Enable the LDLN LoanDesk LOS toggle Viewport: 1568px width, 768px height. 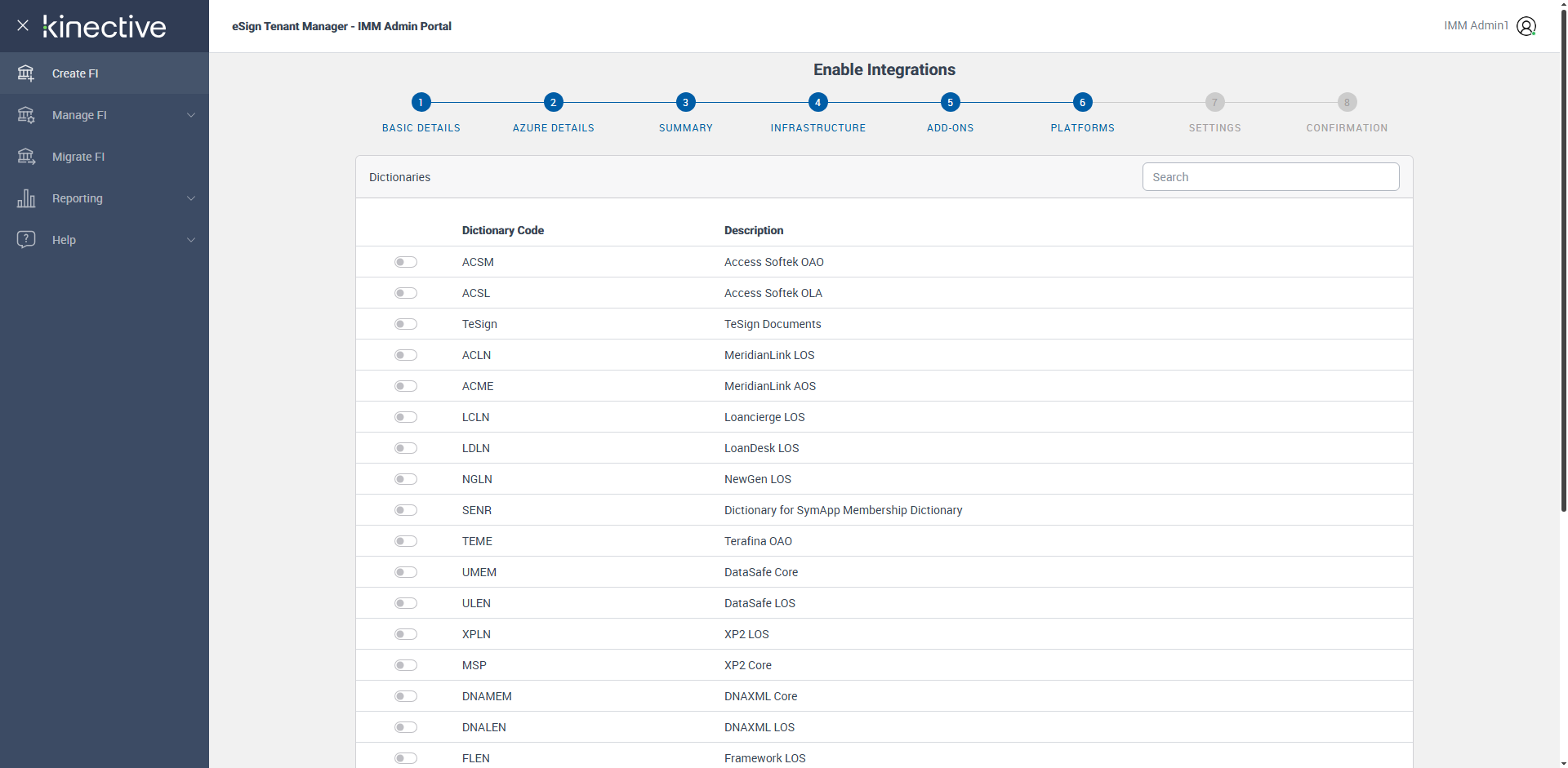point(406,448)
